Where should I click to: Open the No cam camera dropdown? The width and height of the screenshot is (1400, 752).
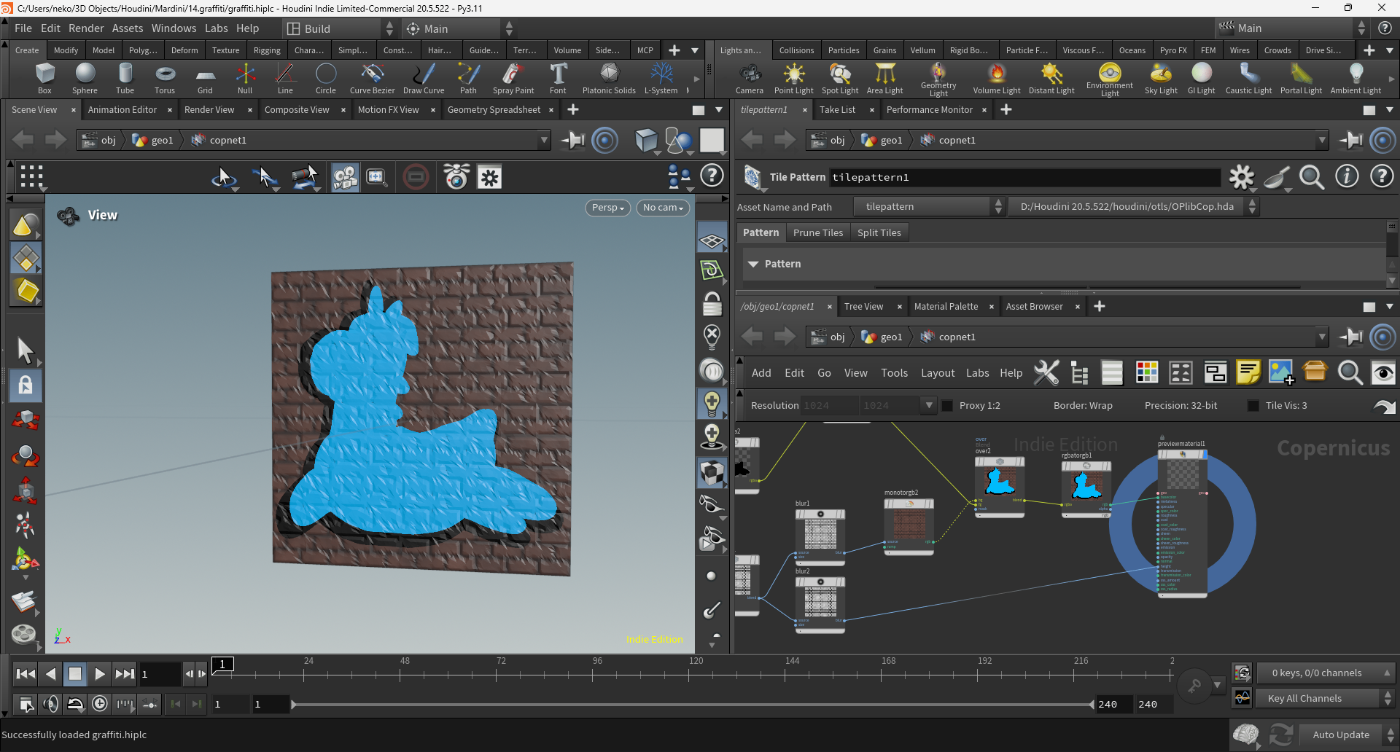pos(664,208)
